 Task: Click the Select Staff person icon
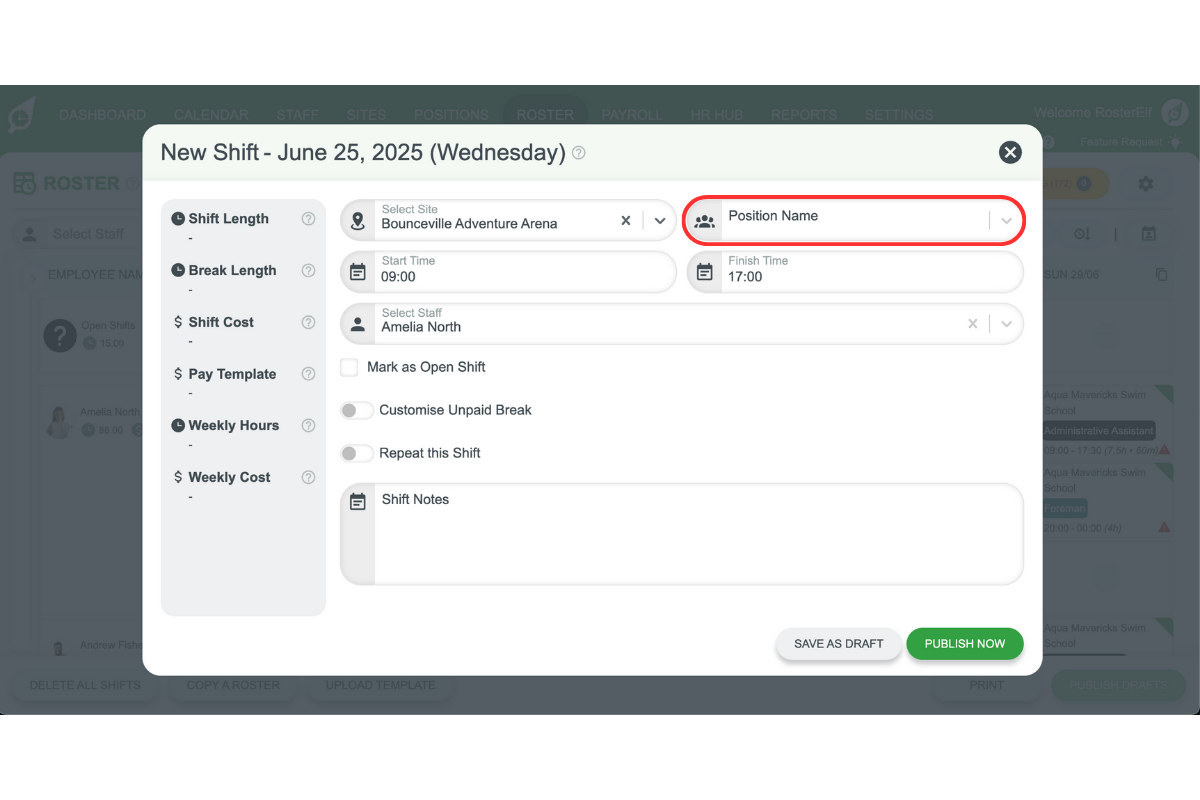tap(357, 324)
